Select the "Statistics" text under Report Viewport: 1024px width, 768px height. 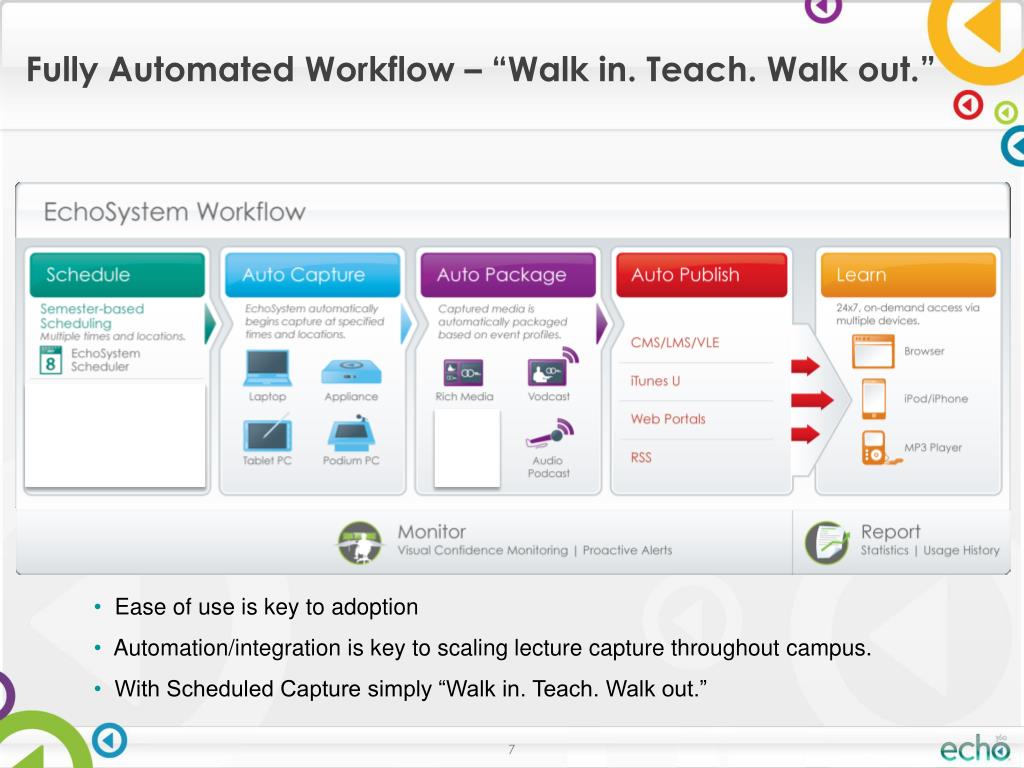coord(884,551)
